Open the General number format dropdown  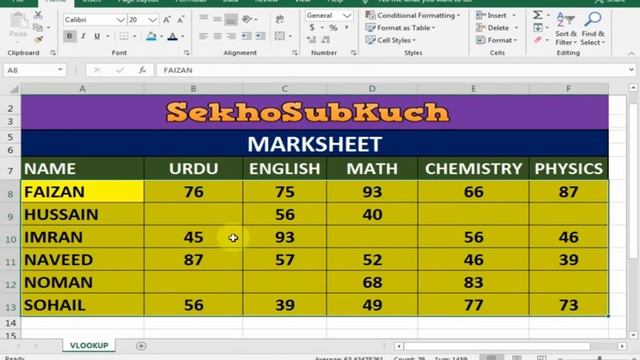click(x=347, y=16)
